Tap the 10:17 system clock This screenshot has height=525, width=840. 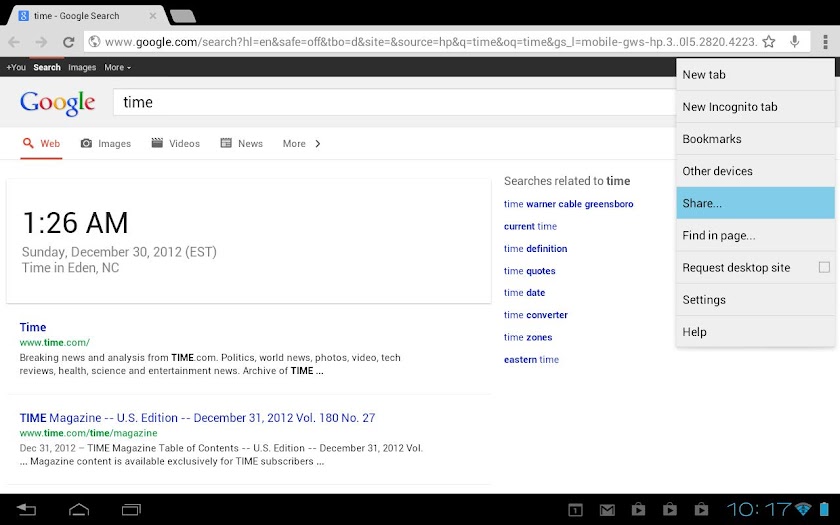click(x=759, y=509)
